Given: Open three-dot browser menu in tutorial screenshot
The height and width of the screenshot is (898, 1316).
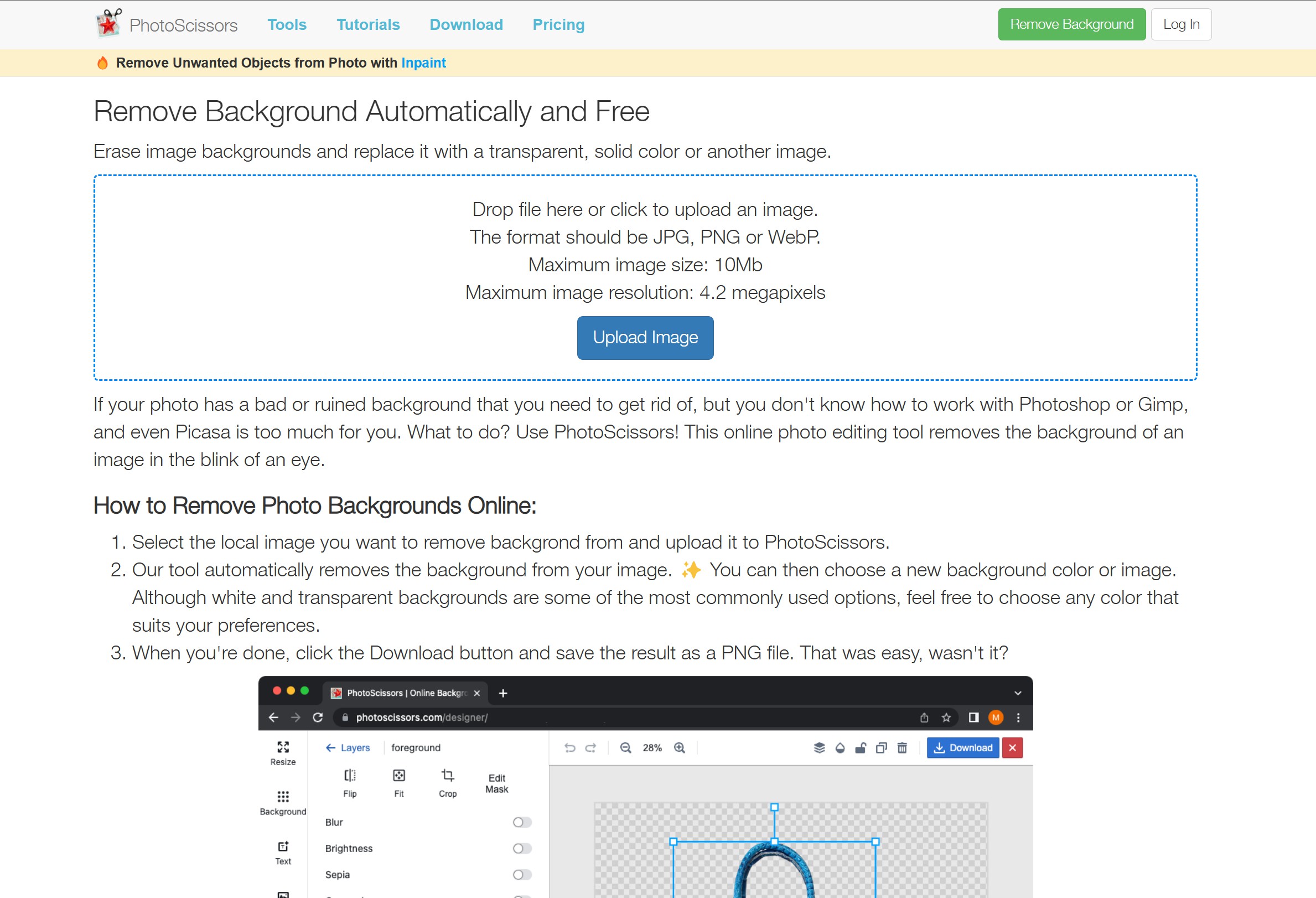Looking at the screenshot, I should coord(1018,718).
